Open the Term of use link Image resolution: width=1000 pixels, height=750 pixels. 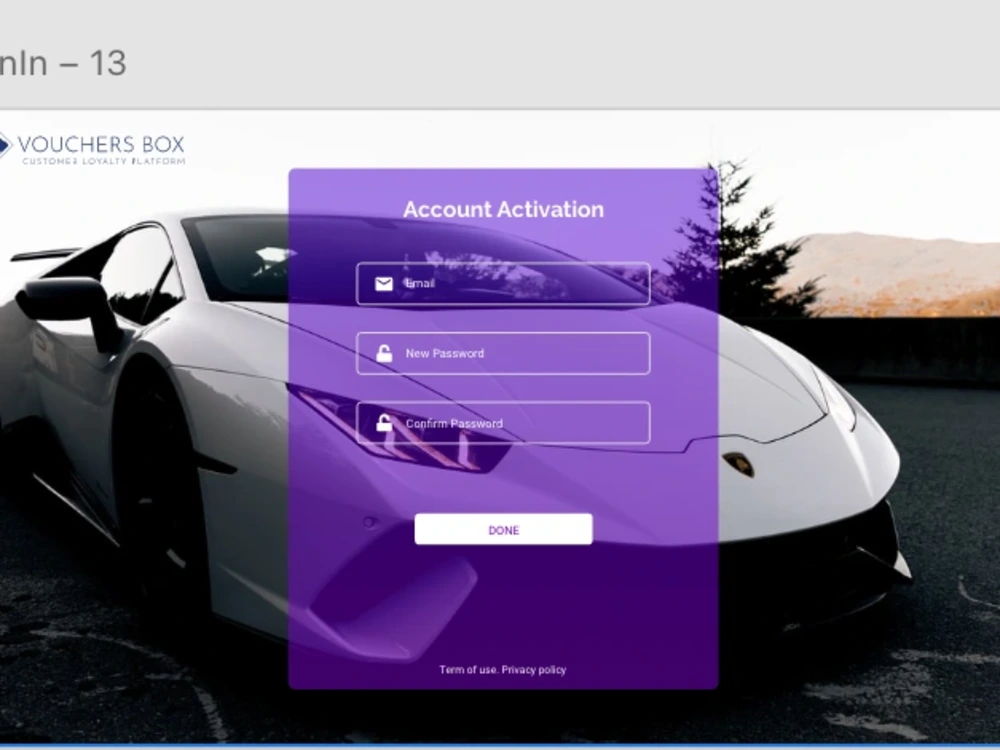point(467,670)
